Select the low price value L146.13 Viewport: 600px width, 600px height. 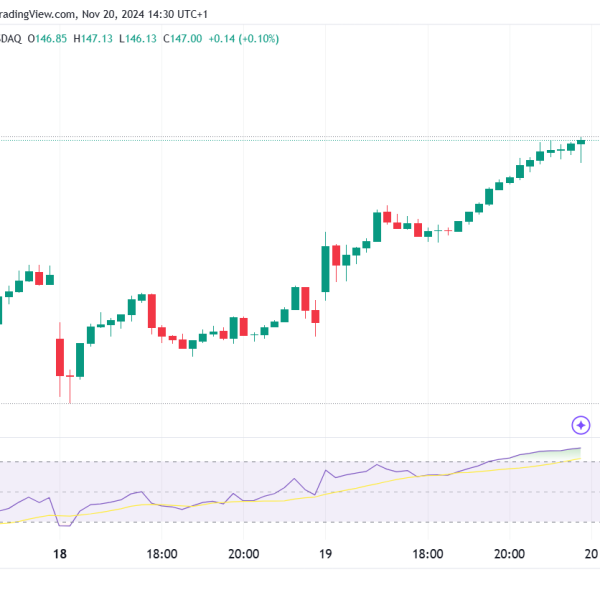point(138,39)
